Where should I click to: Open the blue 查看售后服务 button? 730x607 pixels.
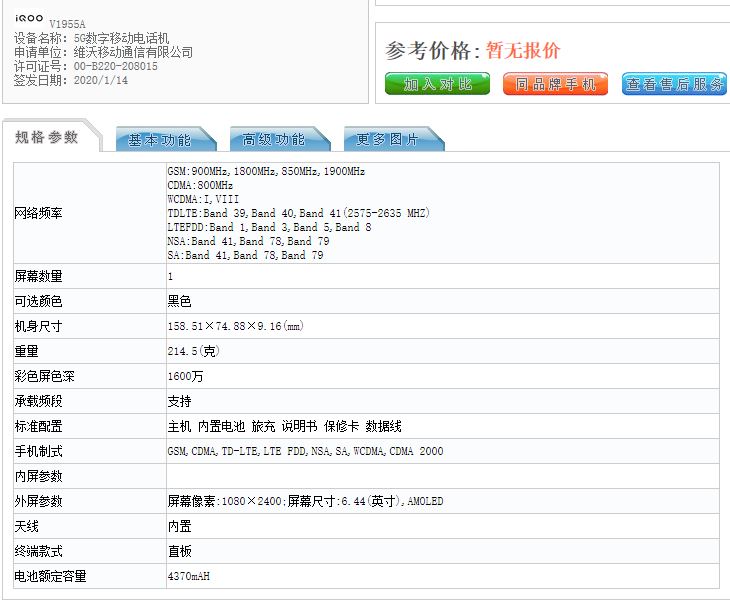[674, 84]
